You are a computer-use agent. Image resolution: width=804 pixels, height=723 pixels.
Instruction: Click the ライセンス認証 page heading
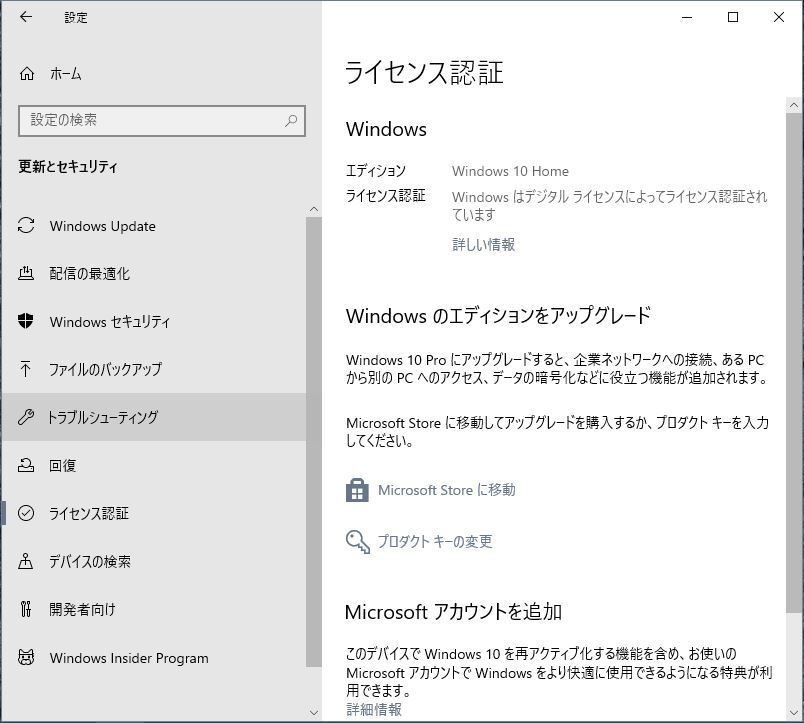pyautogui.click(x=424, y=72)
